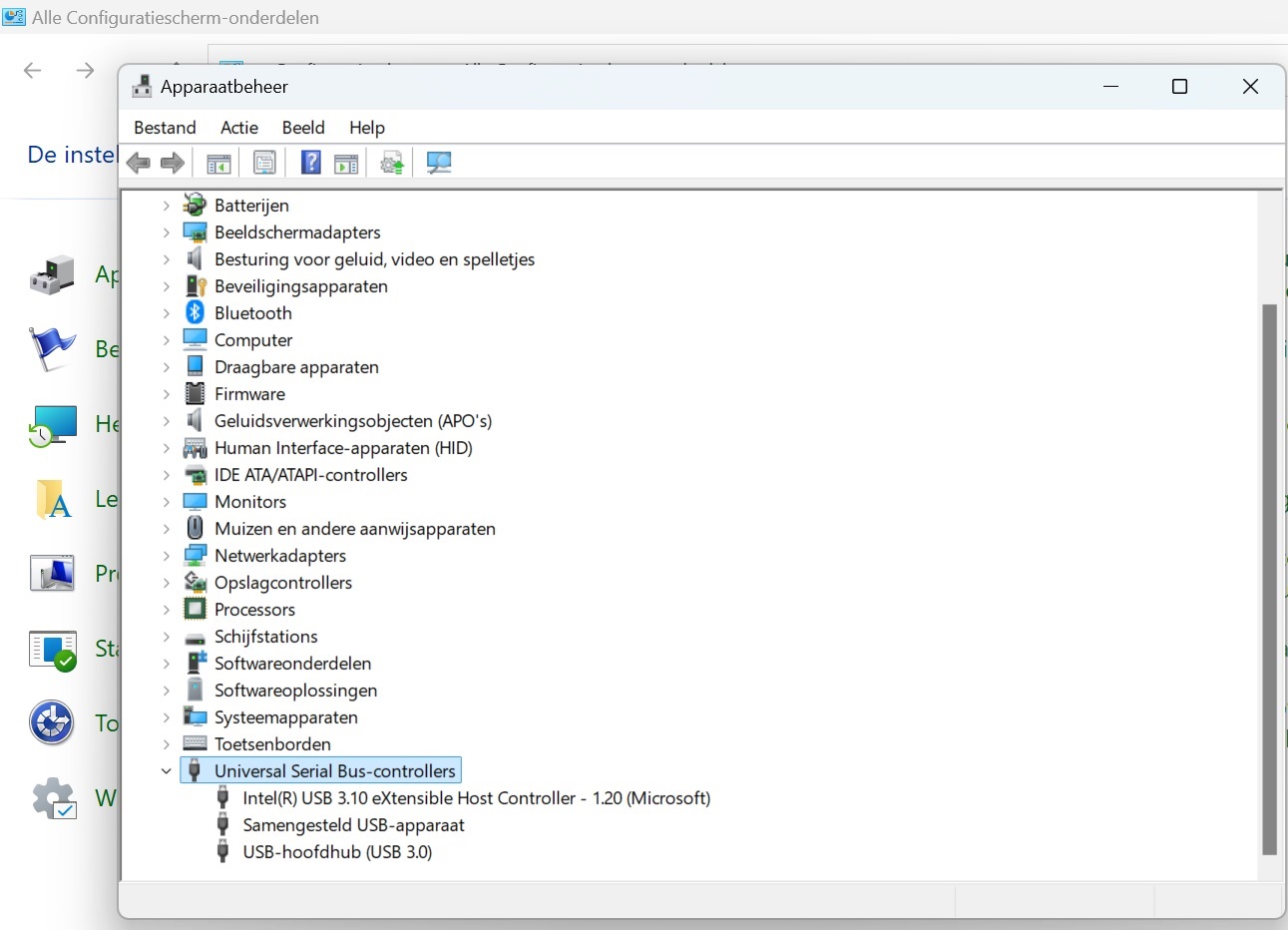This screenshot has height=930, width=1288.
Task: Click the gear with checkmark icon in Configuratiescherm
Action: (52, 798)
